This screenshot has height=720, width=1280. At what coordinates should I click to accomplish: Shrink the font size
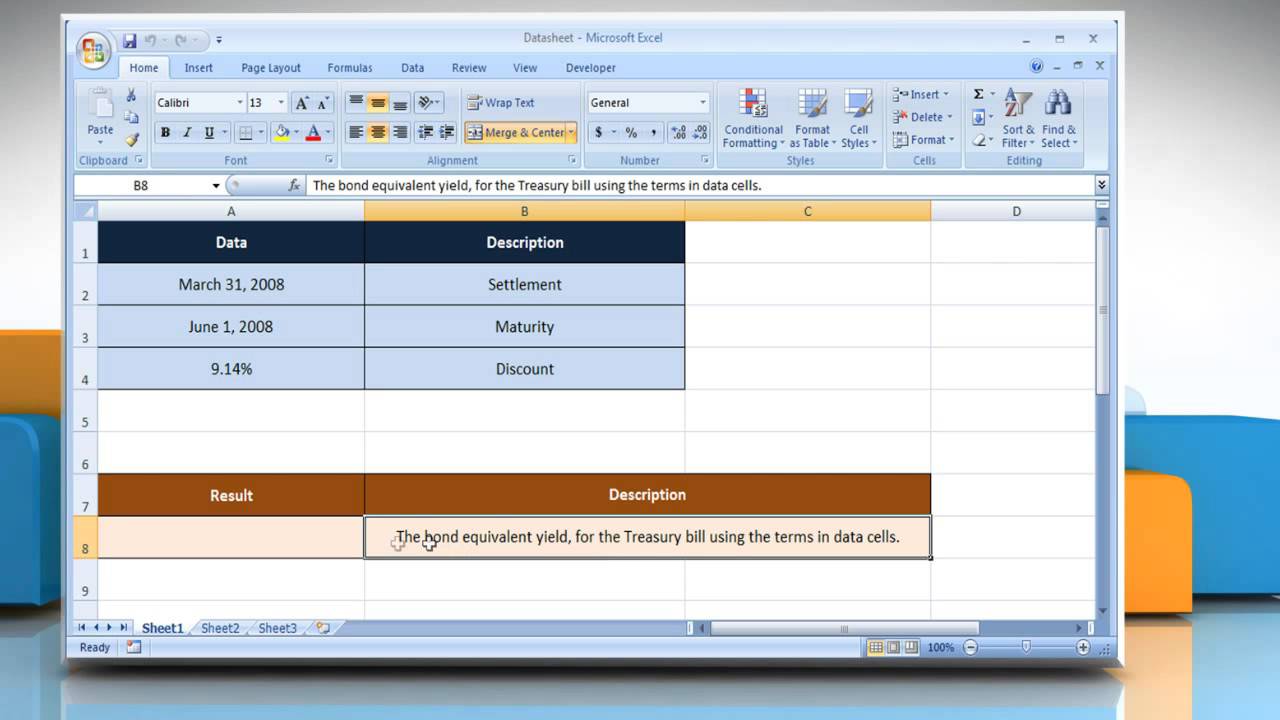click(323, 103)
